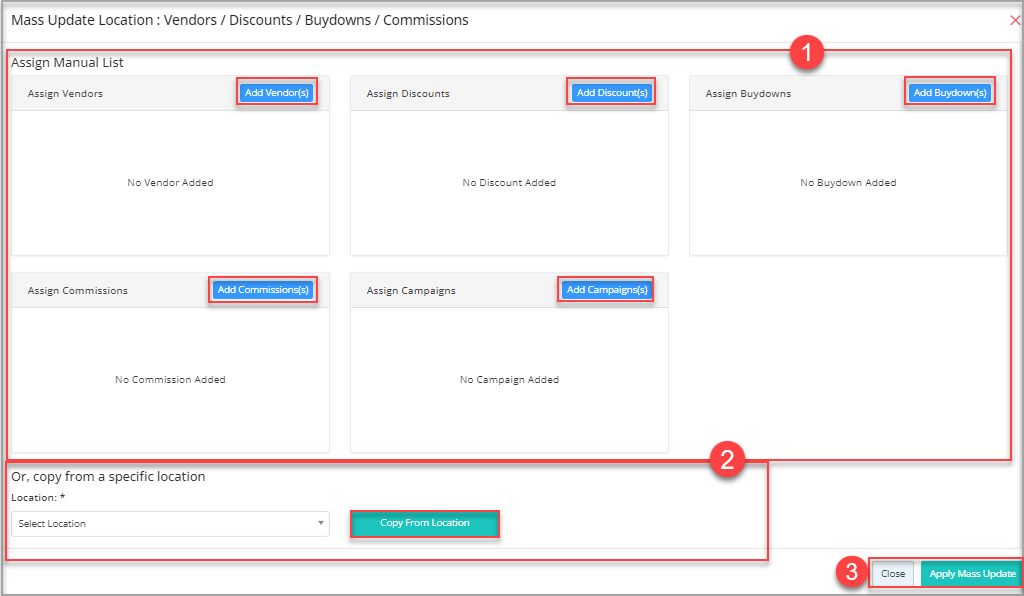Close the dialog with the red X
Image resolution: width=1024 pixels, height=596 pixels.
point(1015,20)
